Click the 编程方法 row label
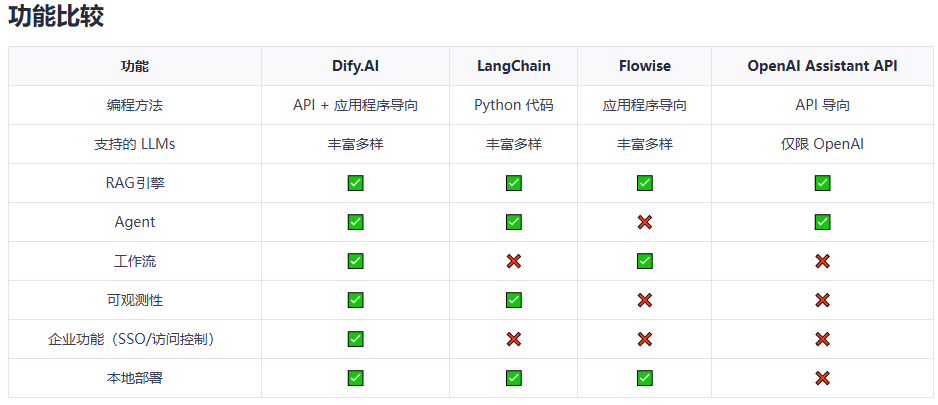Screen dimensions: 938x405 pyautogui.click(x=135, y=105)
